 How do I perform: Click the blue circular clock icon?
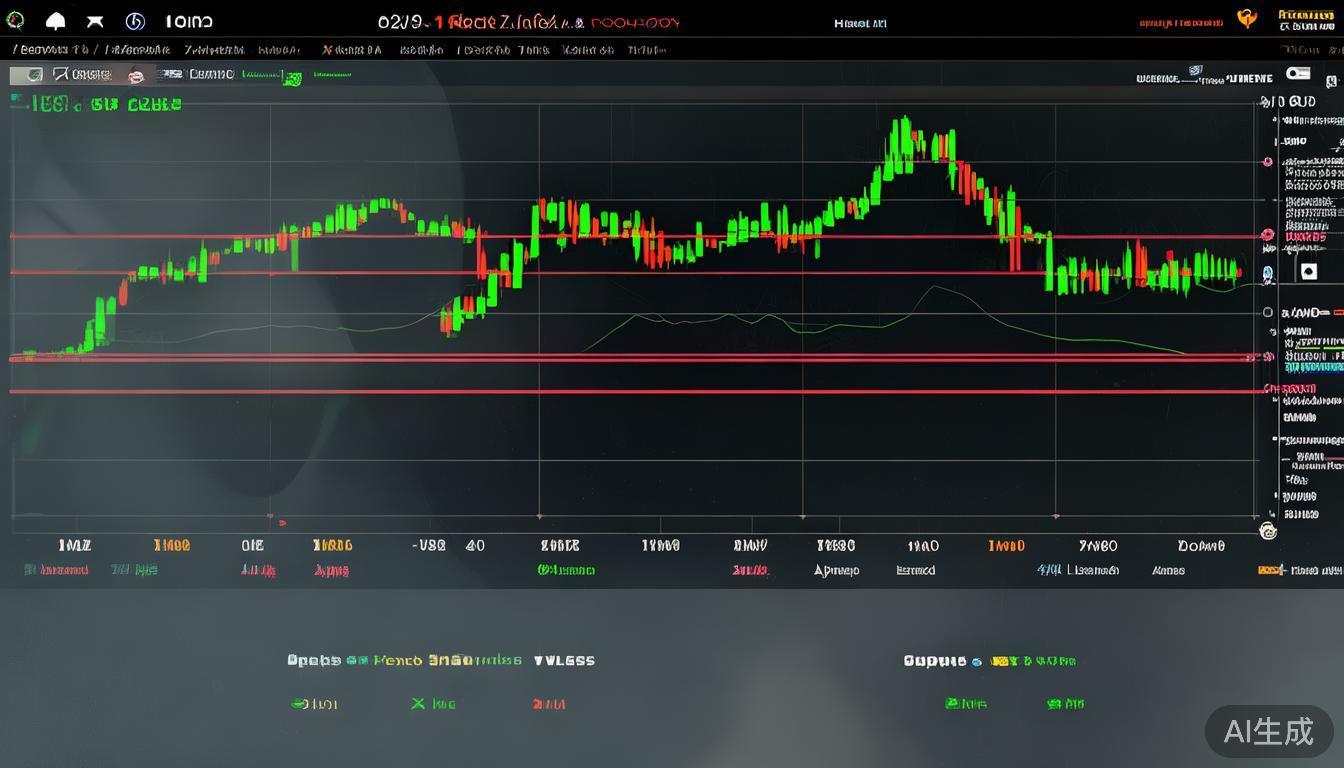coord(135,21)
